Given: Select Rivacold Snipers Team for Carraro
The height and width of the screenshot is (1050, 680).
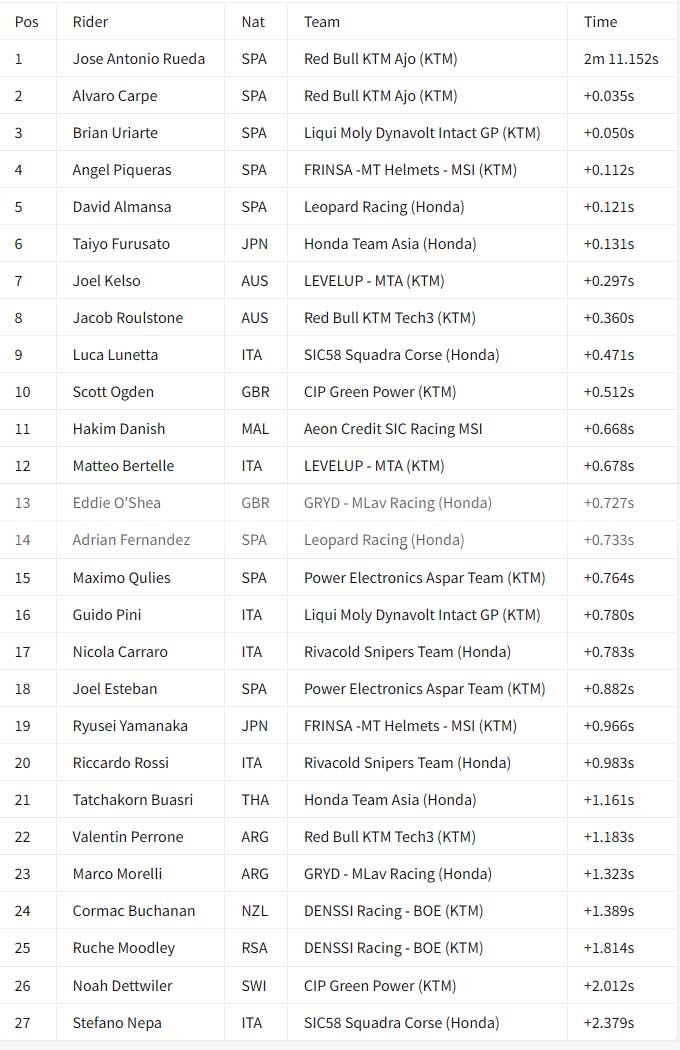Looking at the screenshot, I should [x=407, y=652].
